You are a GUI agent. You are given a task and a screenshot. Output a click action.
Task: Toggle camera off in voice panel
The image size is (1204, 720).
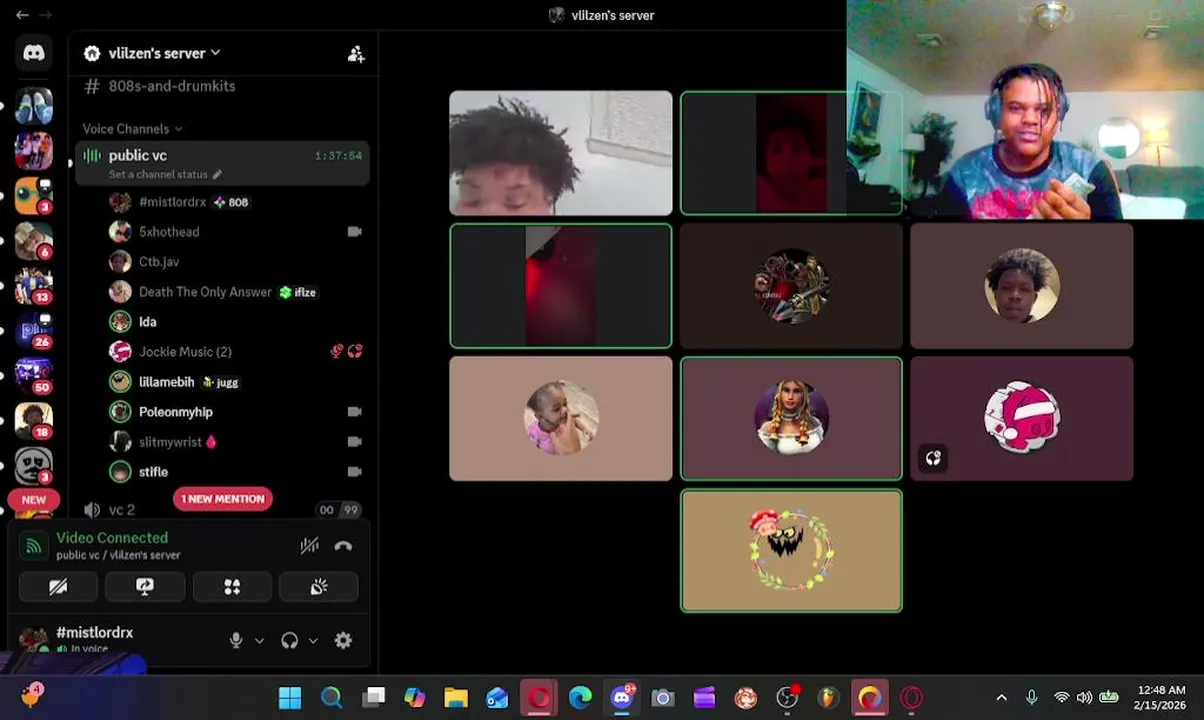(58, 587)
